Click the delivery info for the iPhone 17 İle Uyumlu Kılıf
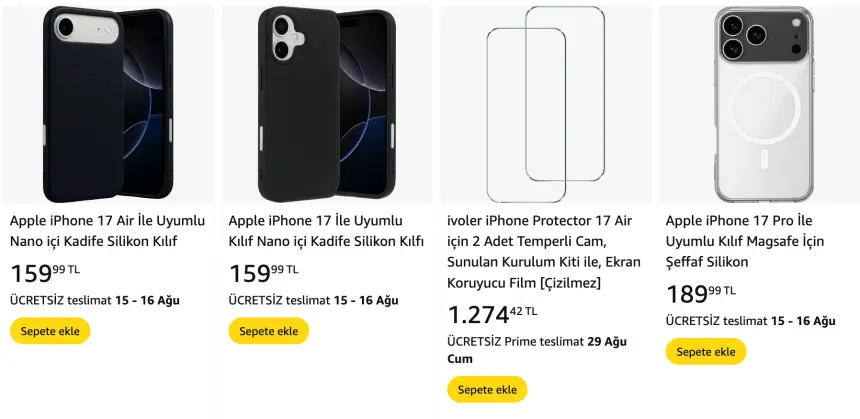The image size is (860, 419). click(x=313, y=300)
